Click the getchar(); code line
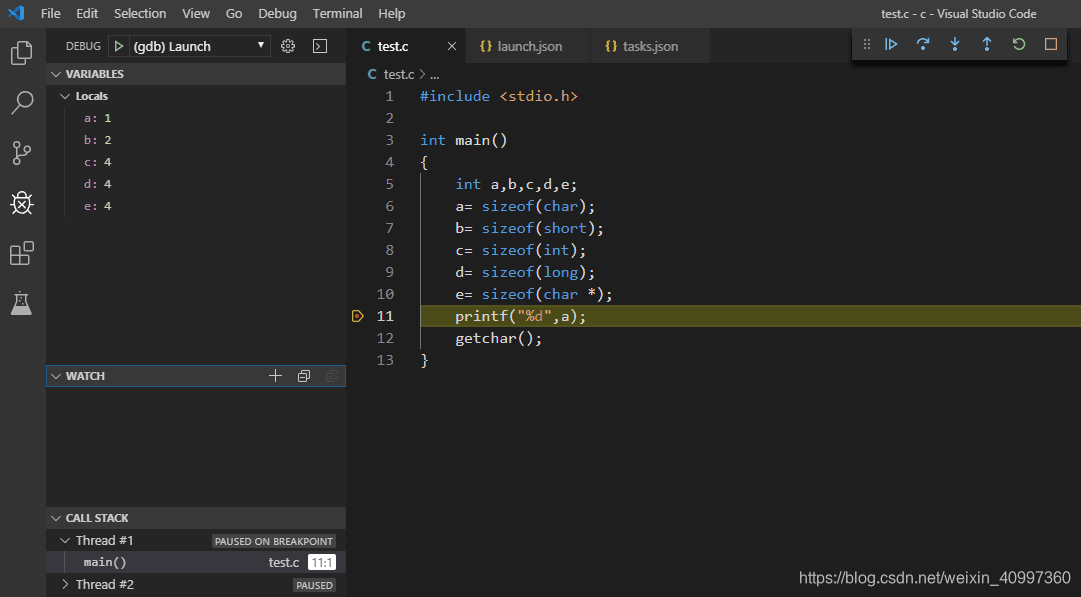 [x=498, y=338]
